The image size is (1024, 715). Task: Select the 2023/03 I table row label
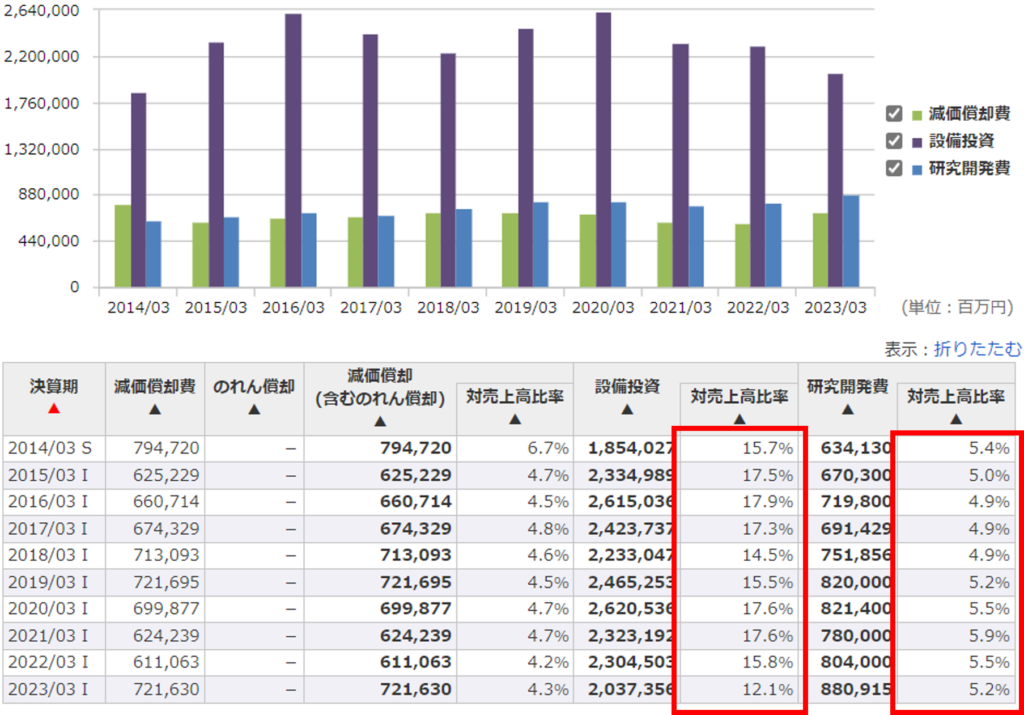(48, 690)
